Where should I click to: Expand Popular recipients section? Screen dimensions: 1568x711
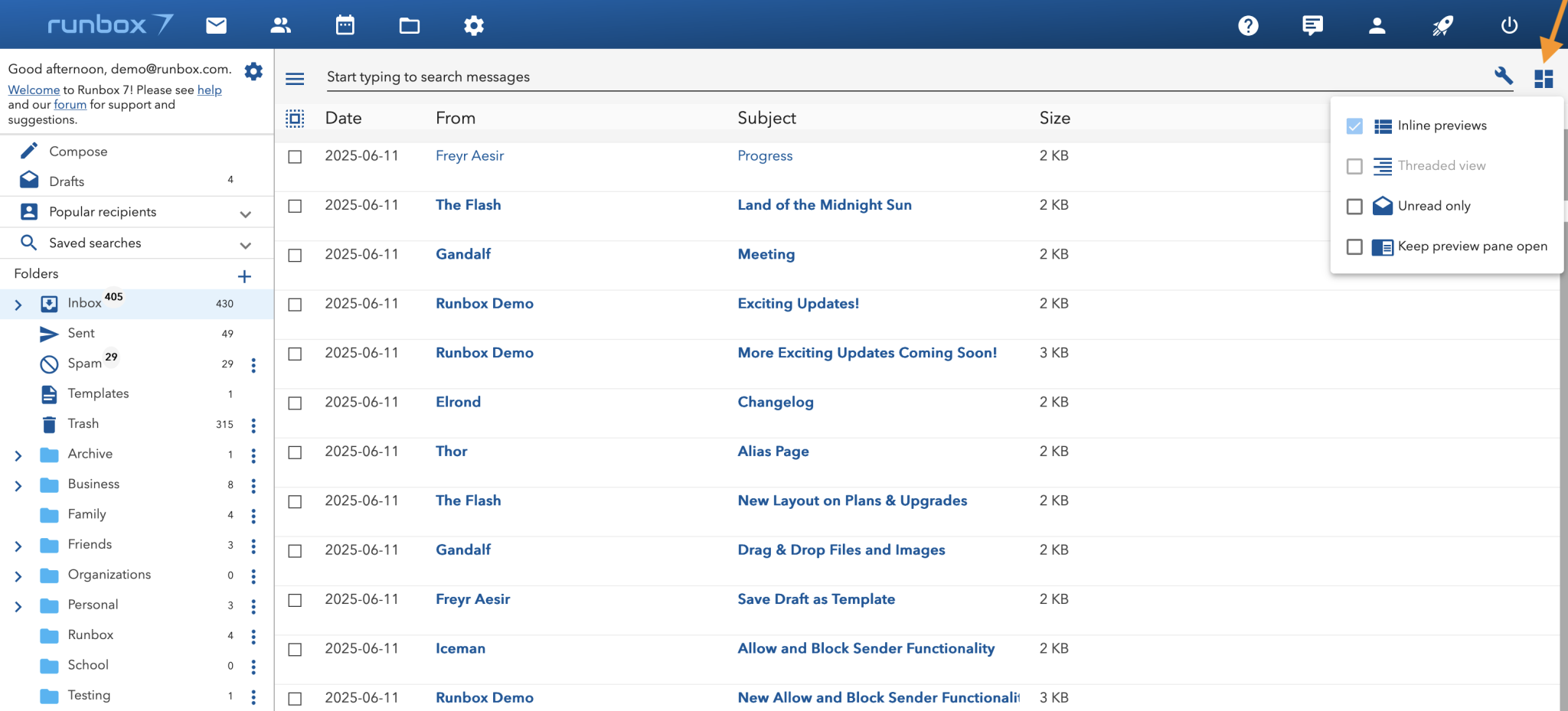(245, 214)
